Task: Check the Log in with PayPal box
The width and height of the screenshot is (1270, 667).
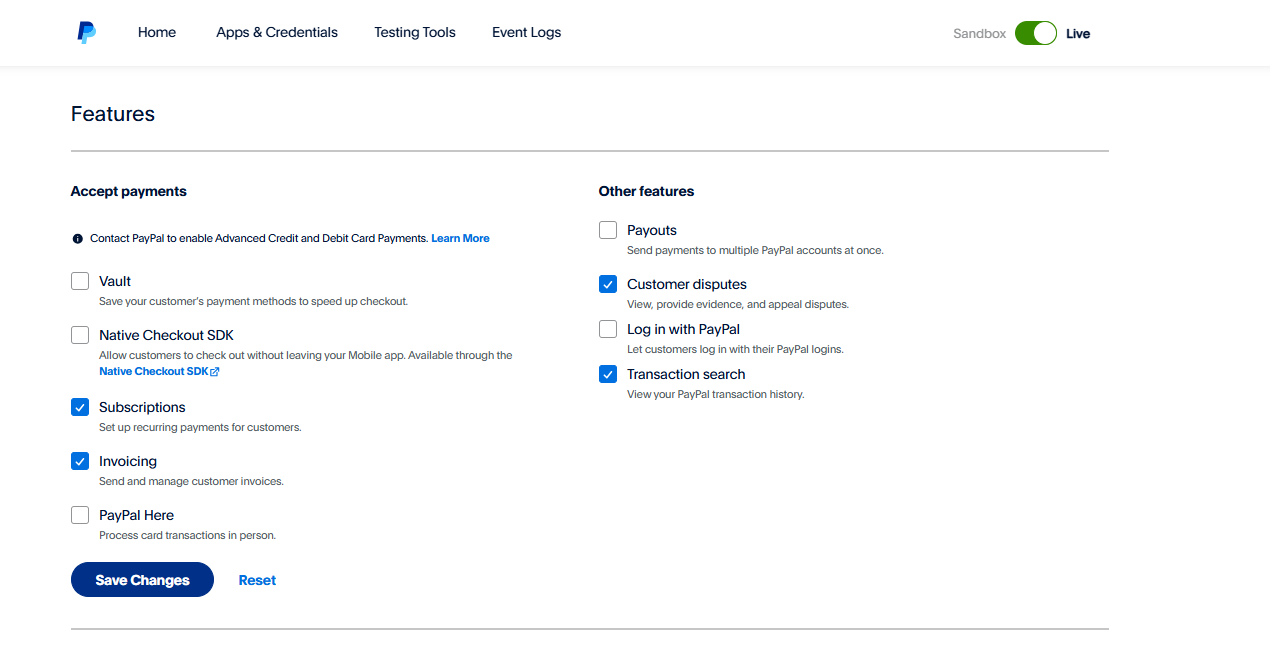Action: pyautogui.click(x=608, y=329)
